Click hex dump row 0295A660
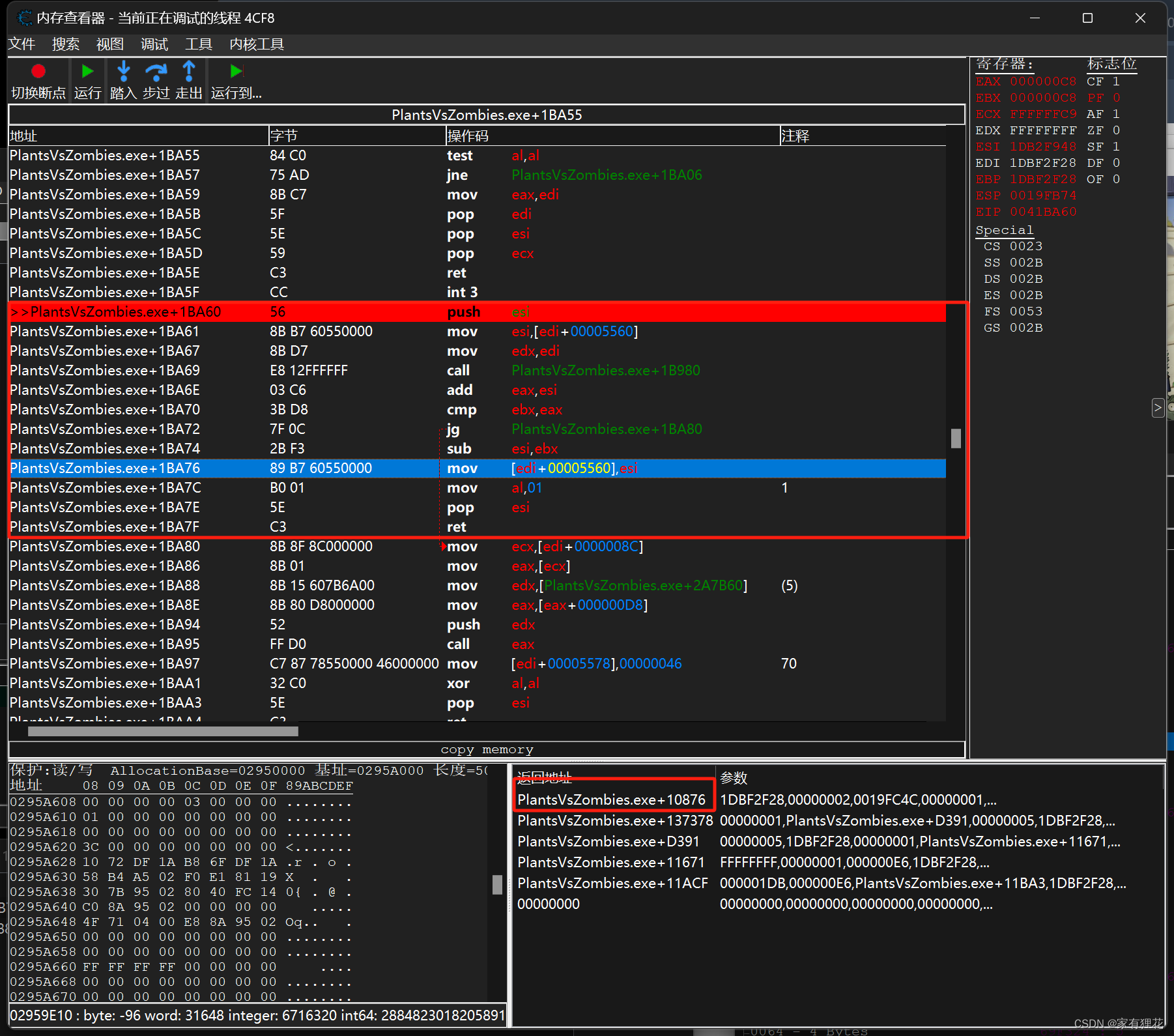 tap(182, 967)
